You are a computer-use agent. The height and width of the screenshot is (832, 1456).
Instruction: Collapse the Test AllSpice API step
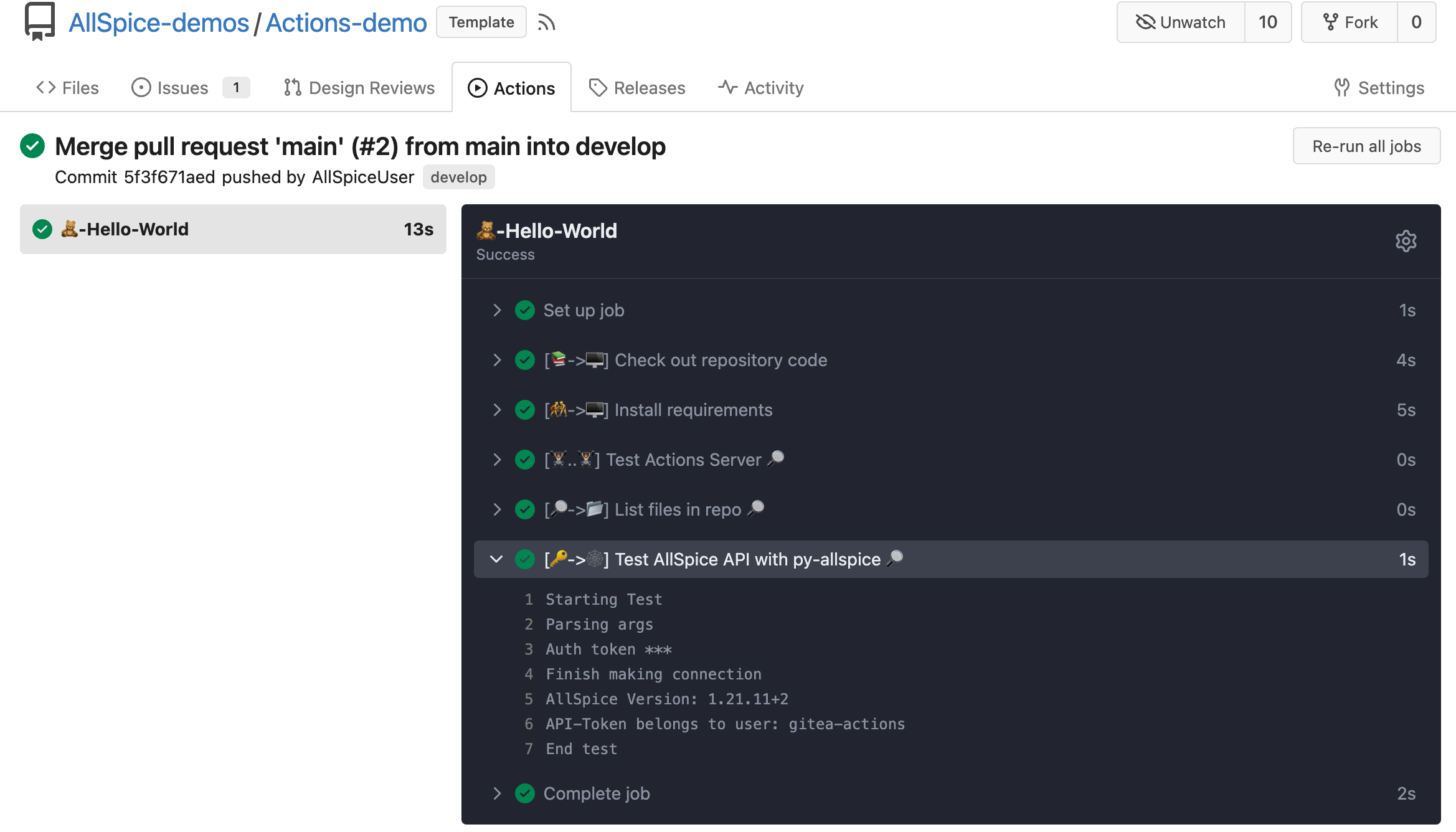[x=747, y=559]
